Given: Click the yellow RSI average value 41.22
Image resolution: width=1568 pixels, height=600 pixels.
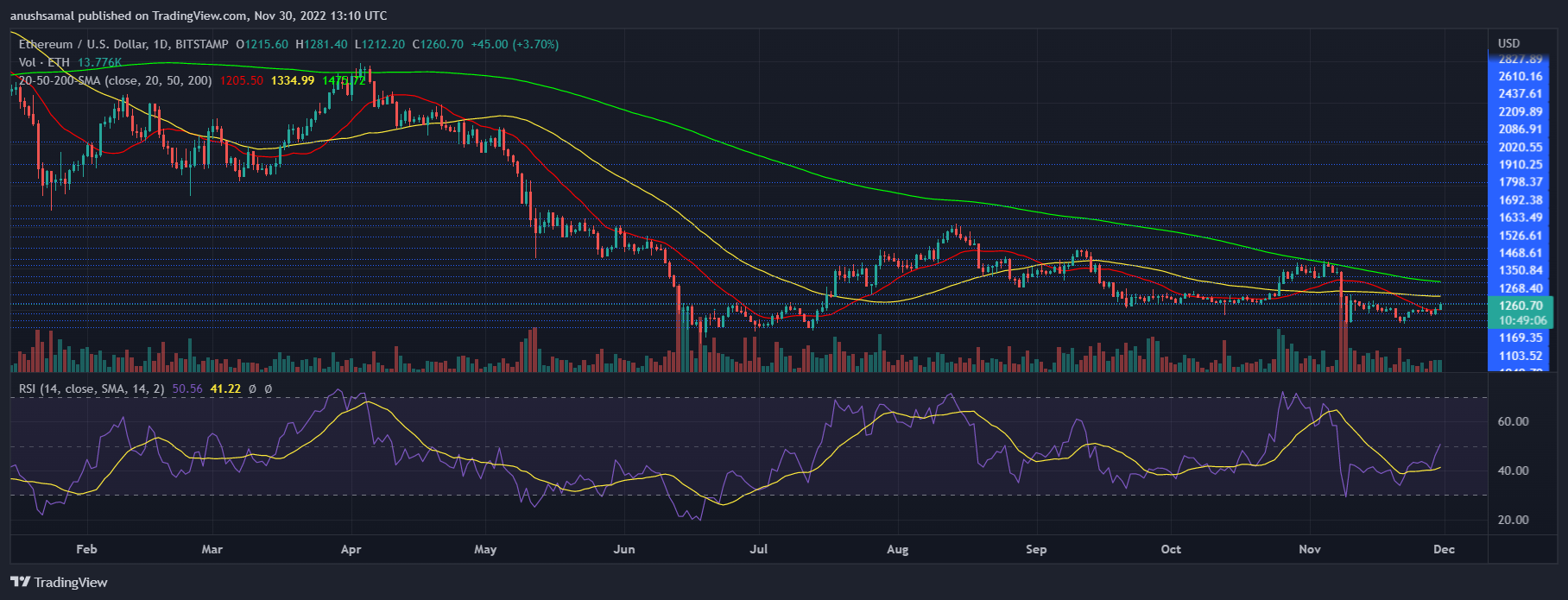Looking at the screenshot, I should [x=225, y=388].
